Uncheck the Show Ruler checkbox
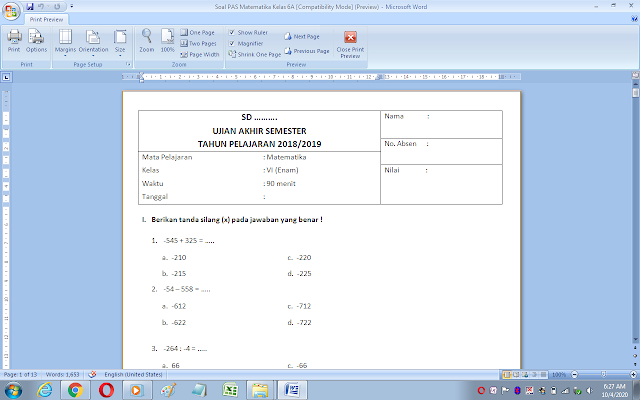The image size is (640, 400). [x=232, y=32]
